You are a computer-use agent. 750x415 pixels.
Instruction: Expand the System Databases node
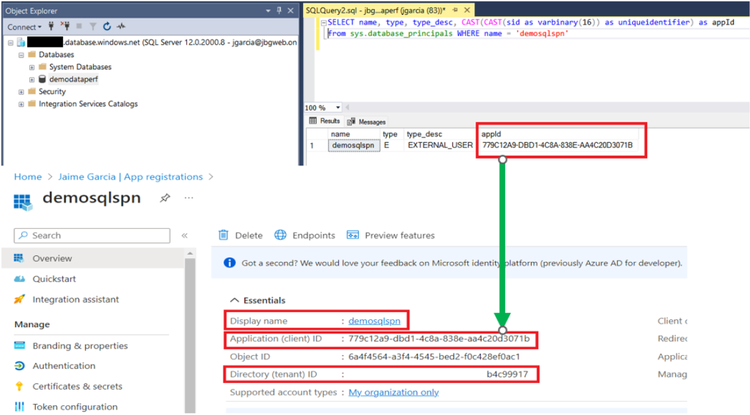pos(32,67)
